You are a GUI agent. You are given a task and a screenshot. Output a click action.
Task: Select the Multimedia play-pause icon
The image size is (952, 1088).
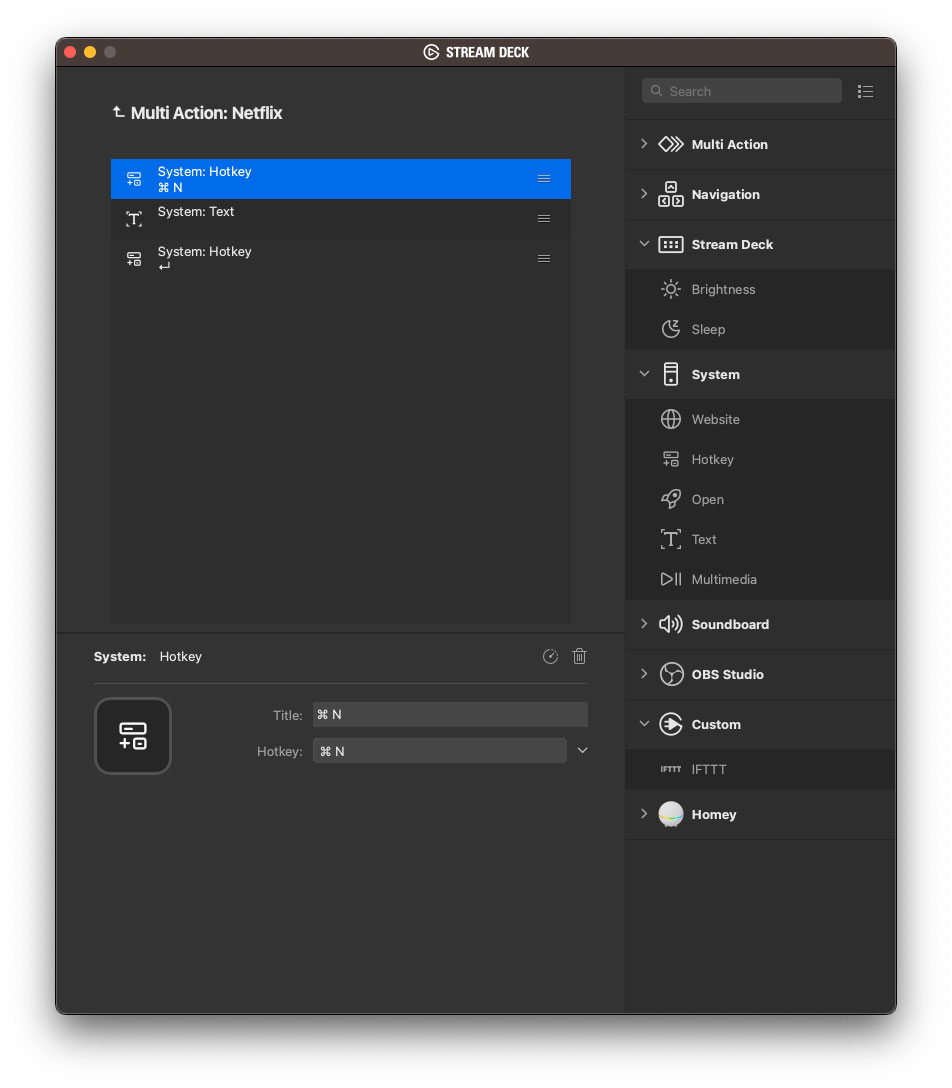670,579
